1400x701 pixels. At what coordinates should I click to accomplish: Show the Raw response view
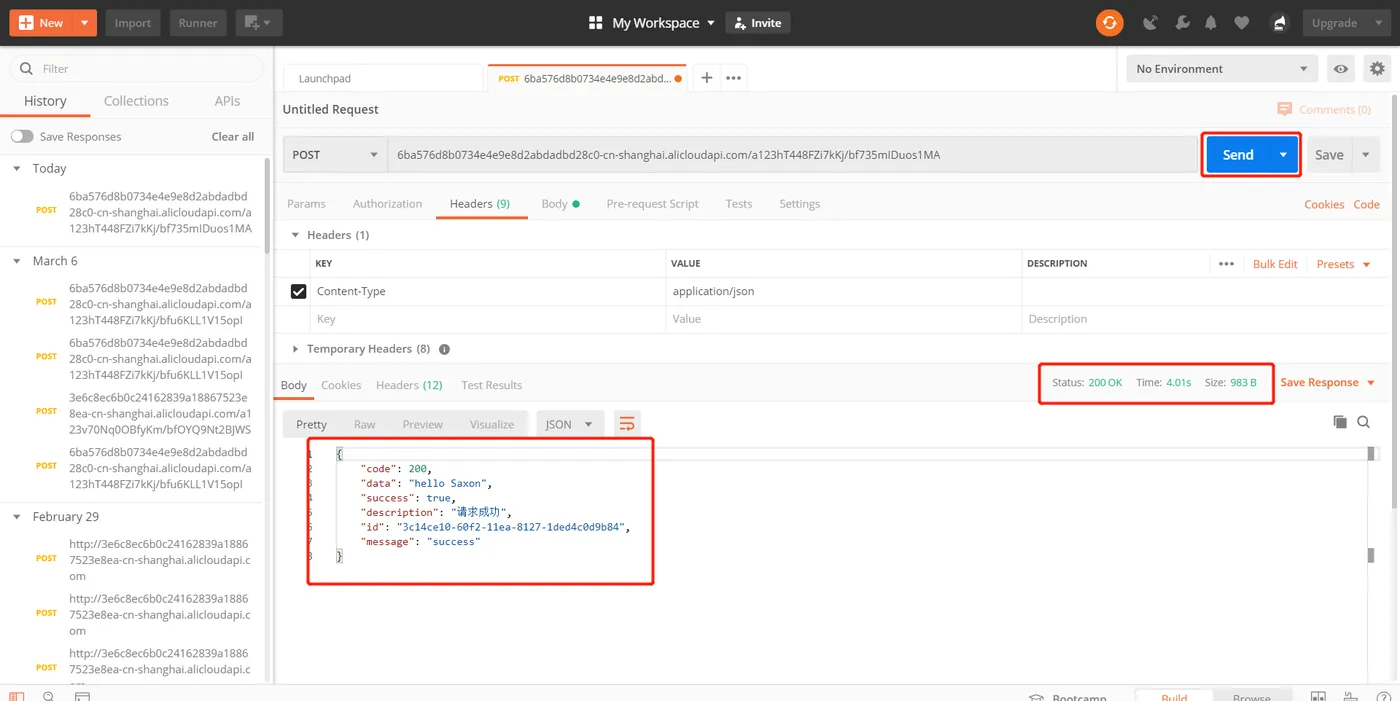pos(364,425)
